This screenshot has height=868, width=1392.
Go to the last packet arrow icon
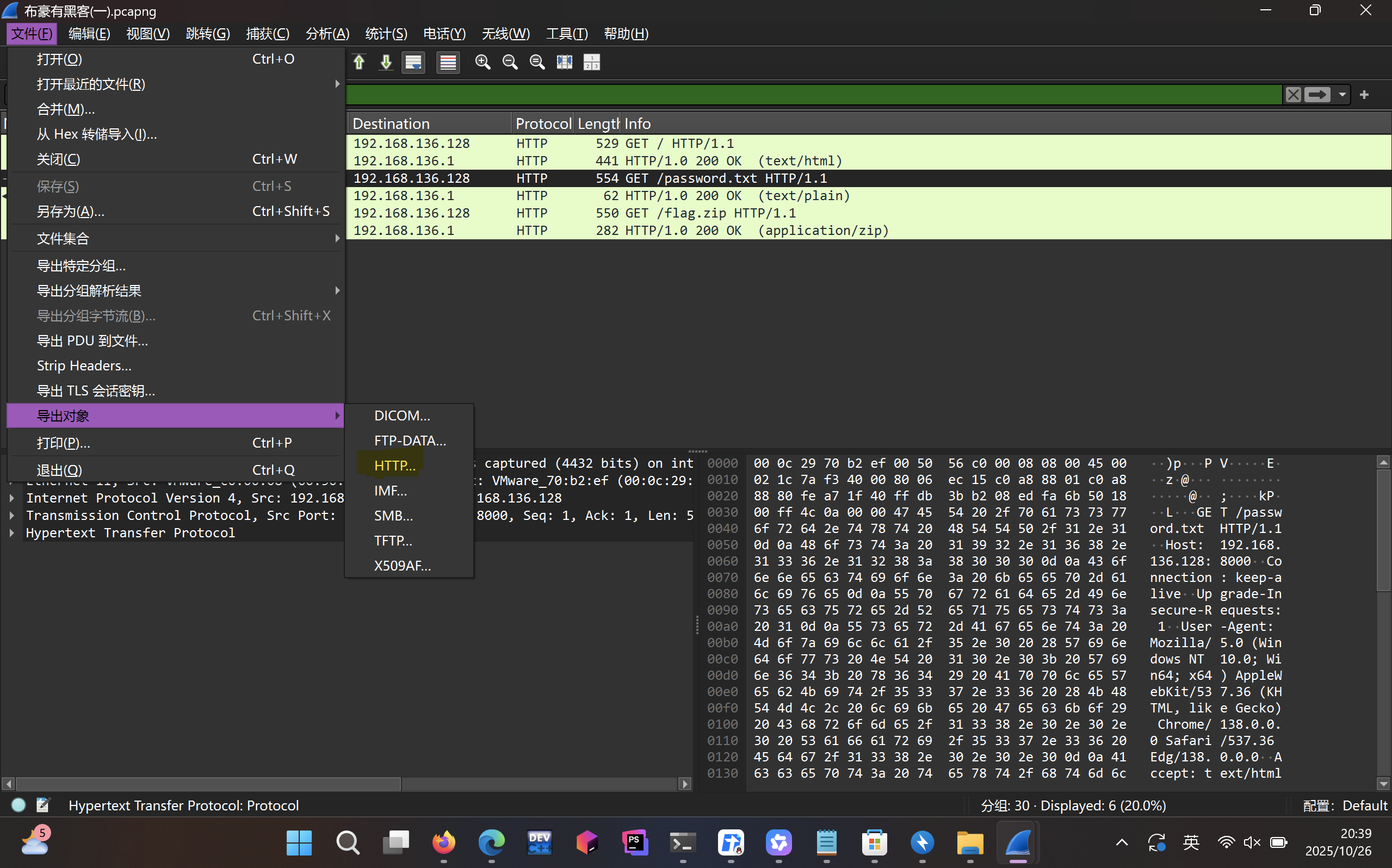tap(386, 62)
